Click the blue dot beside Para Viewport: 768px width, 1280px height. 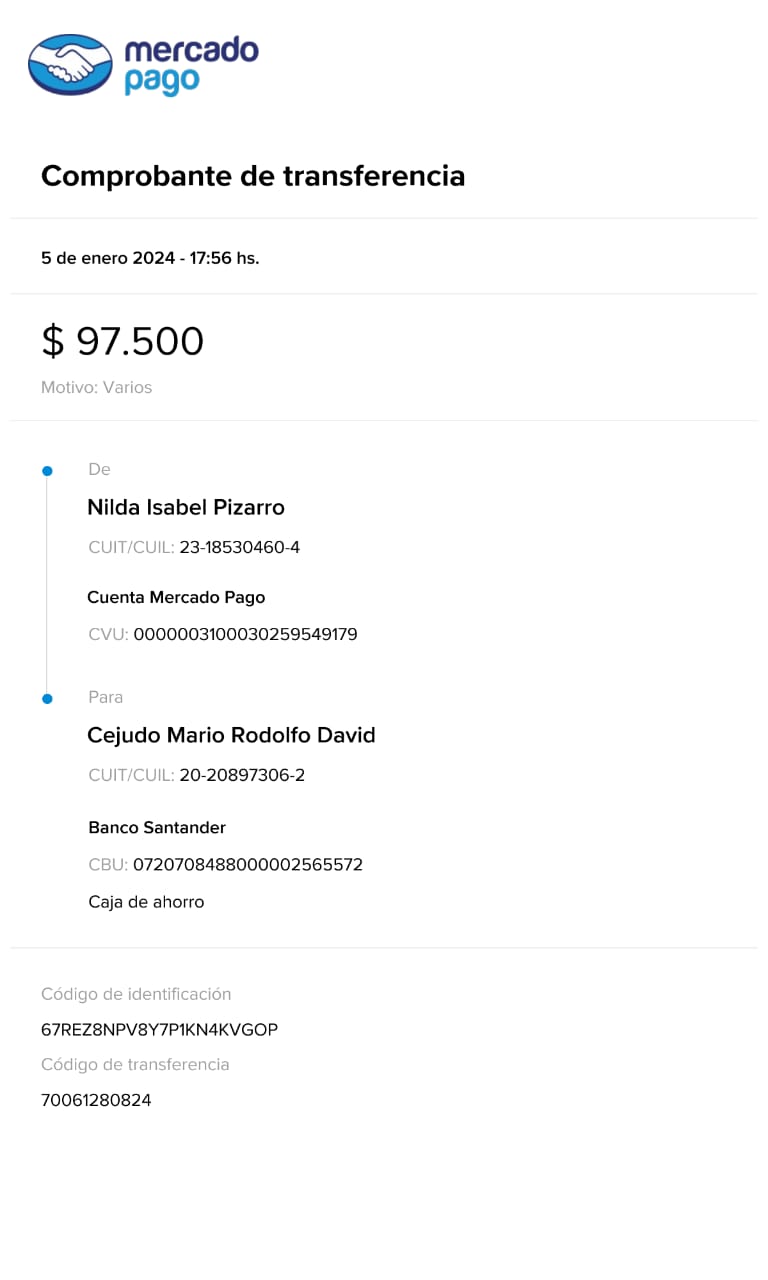click(x=47, y=698)
